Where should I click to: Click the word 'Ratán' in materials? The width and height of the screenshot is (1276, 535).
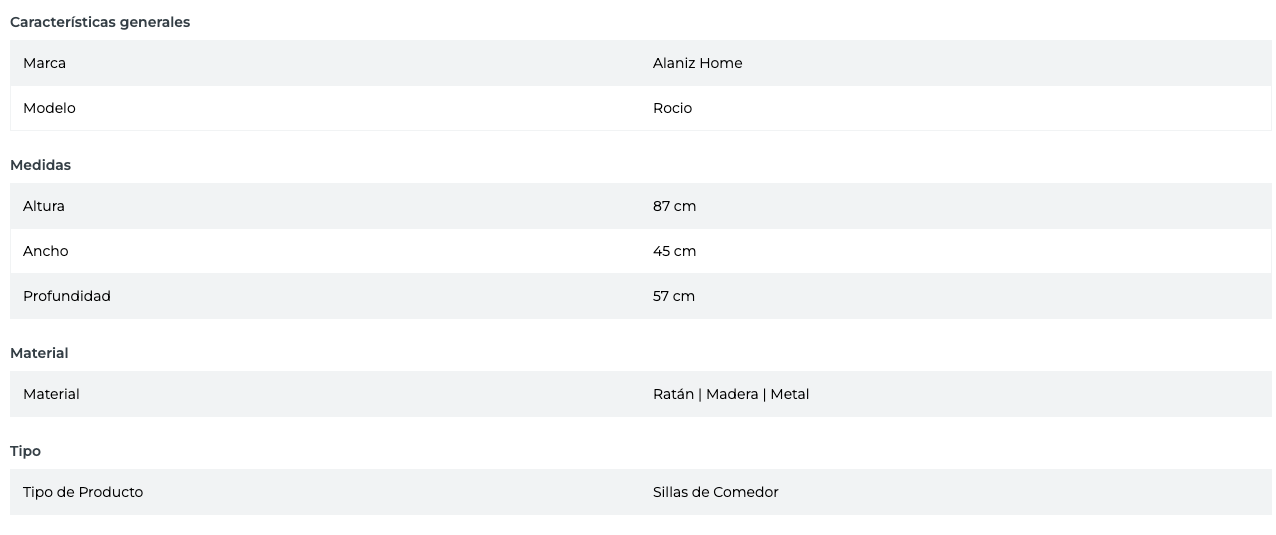click(x=673, y=394)
